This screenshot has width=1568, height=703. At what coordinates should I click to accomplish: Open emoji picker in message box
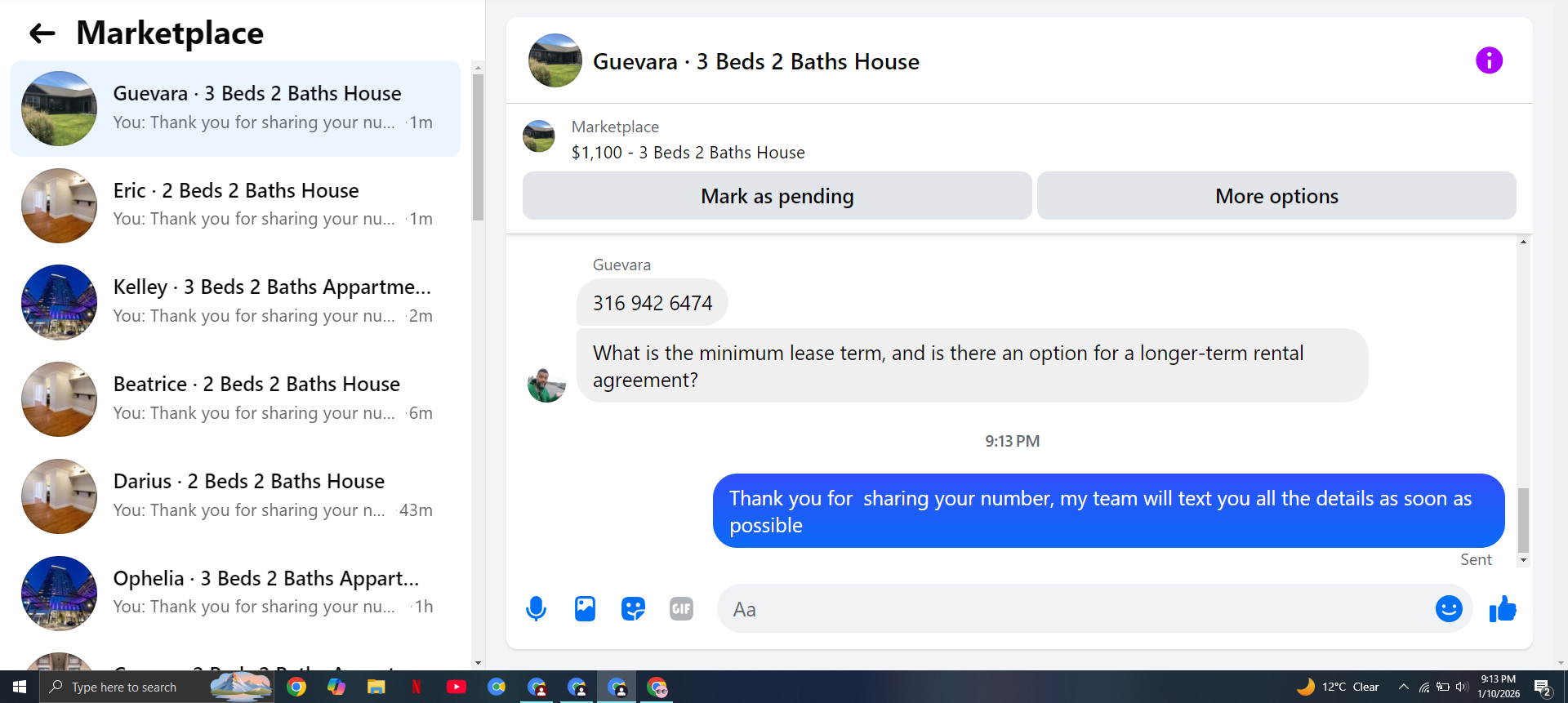click(x=1449, y=608)
